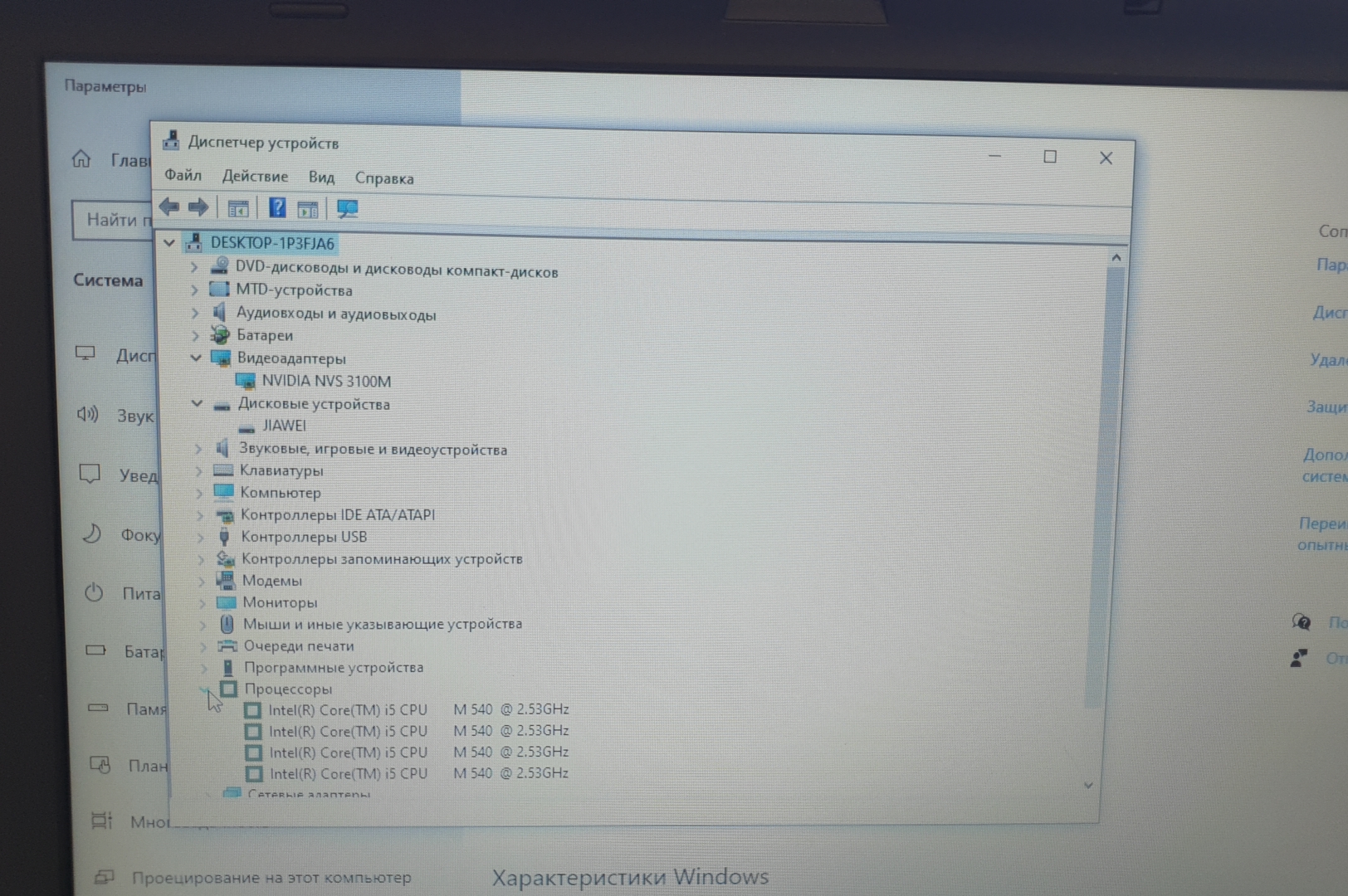The image size is (1348, 896).
Task: Click the Мониторы monitor icon
Action: coord(227,601)
